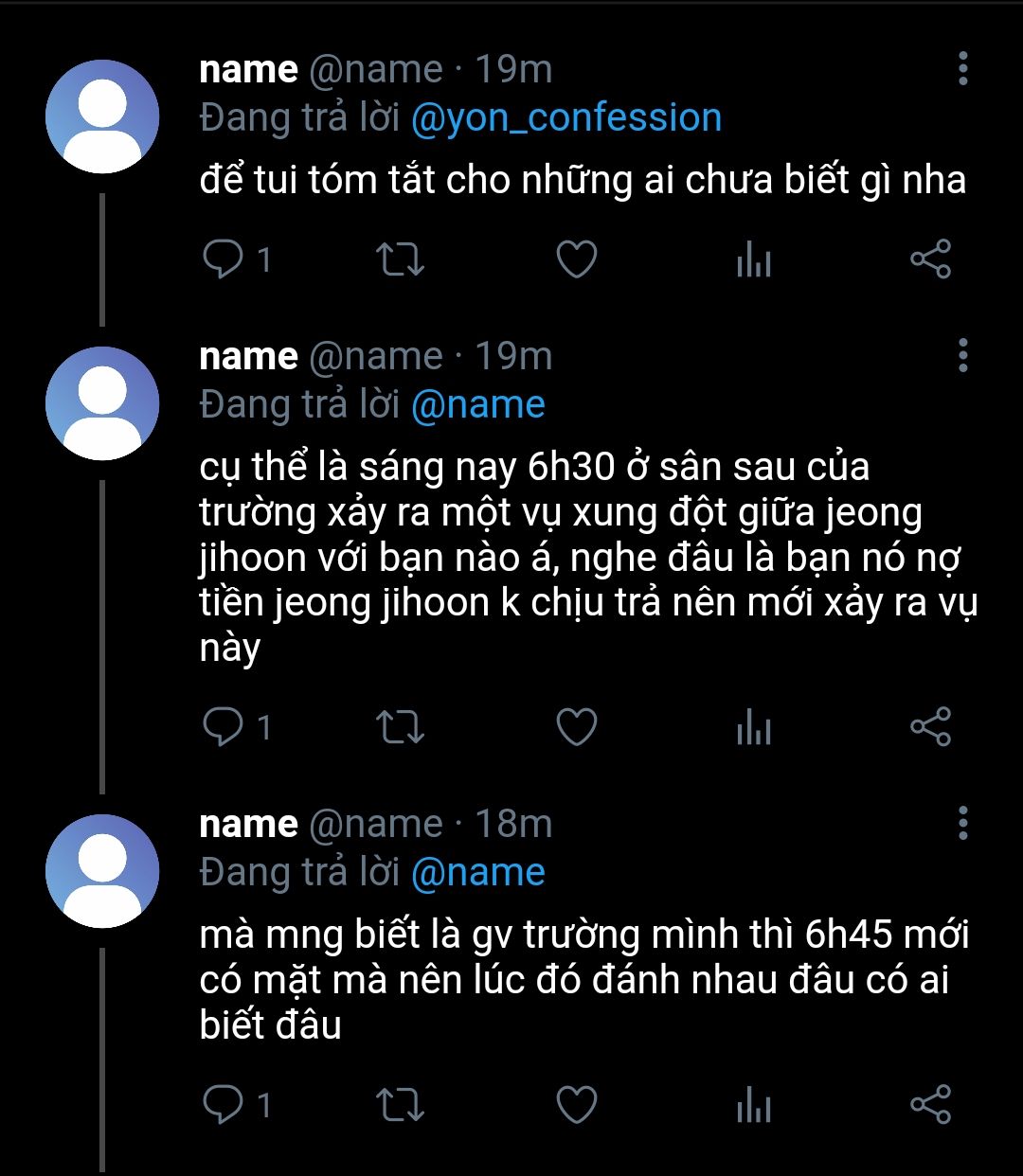
Task: View analytics of the first tweet
Action: click(x=753, y=258)
